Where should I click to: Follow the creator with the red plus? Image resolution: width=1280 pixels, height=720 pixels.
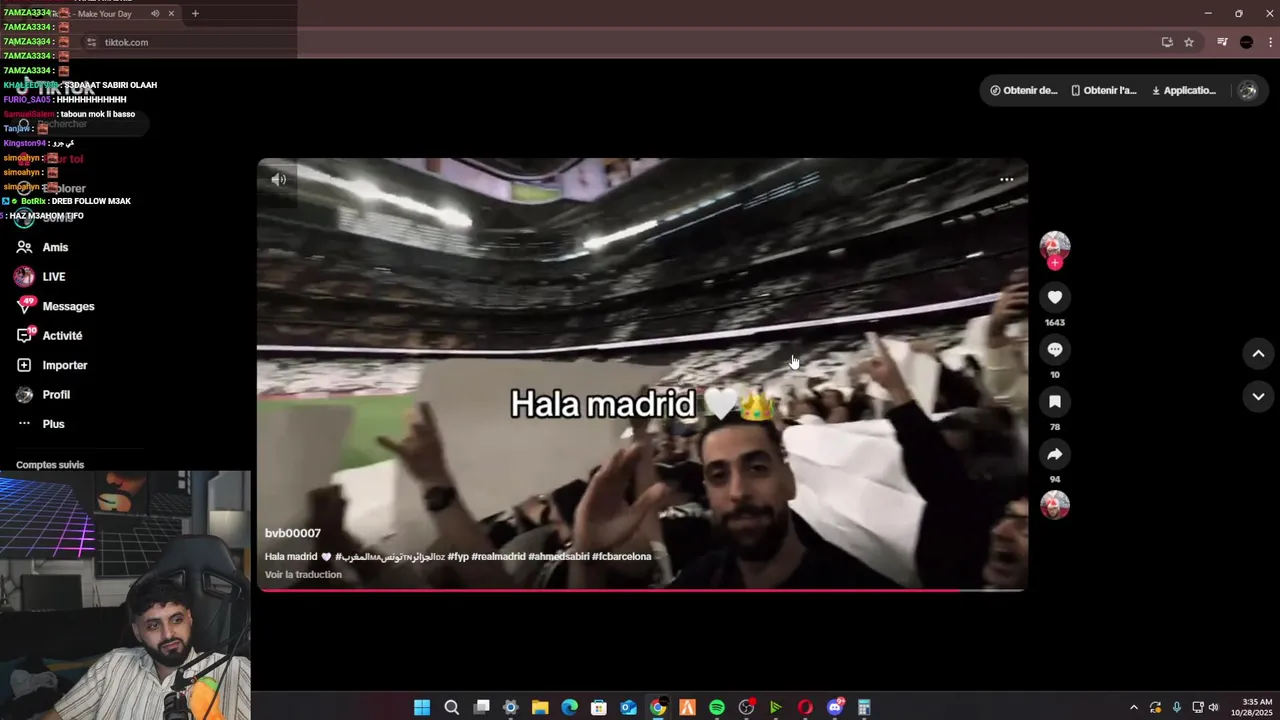(1055, 263)
